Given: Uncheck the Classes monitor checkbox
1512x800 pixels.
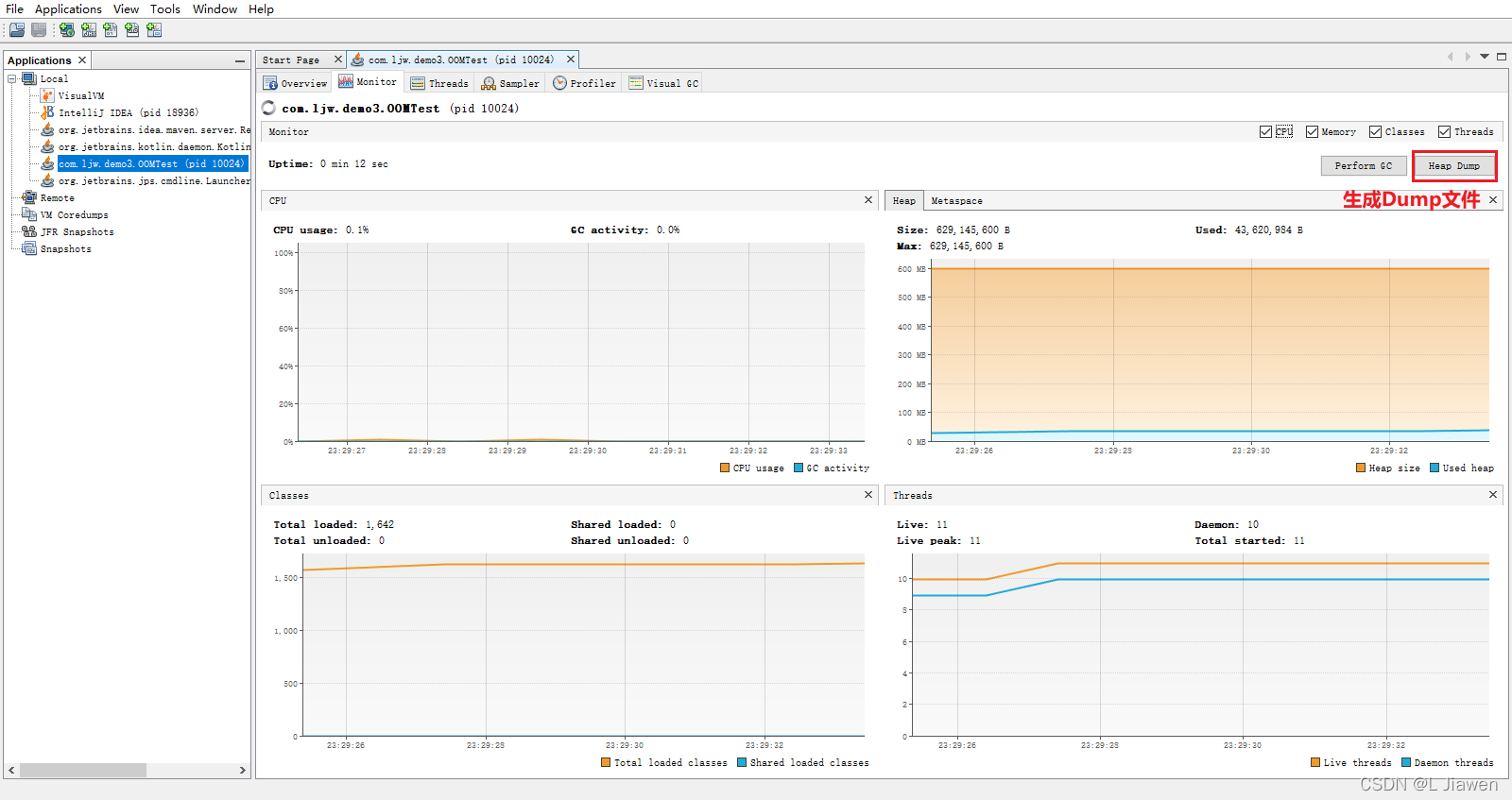Looking at the screenshot, I should [x=1375, y=131].
